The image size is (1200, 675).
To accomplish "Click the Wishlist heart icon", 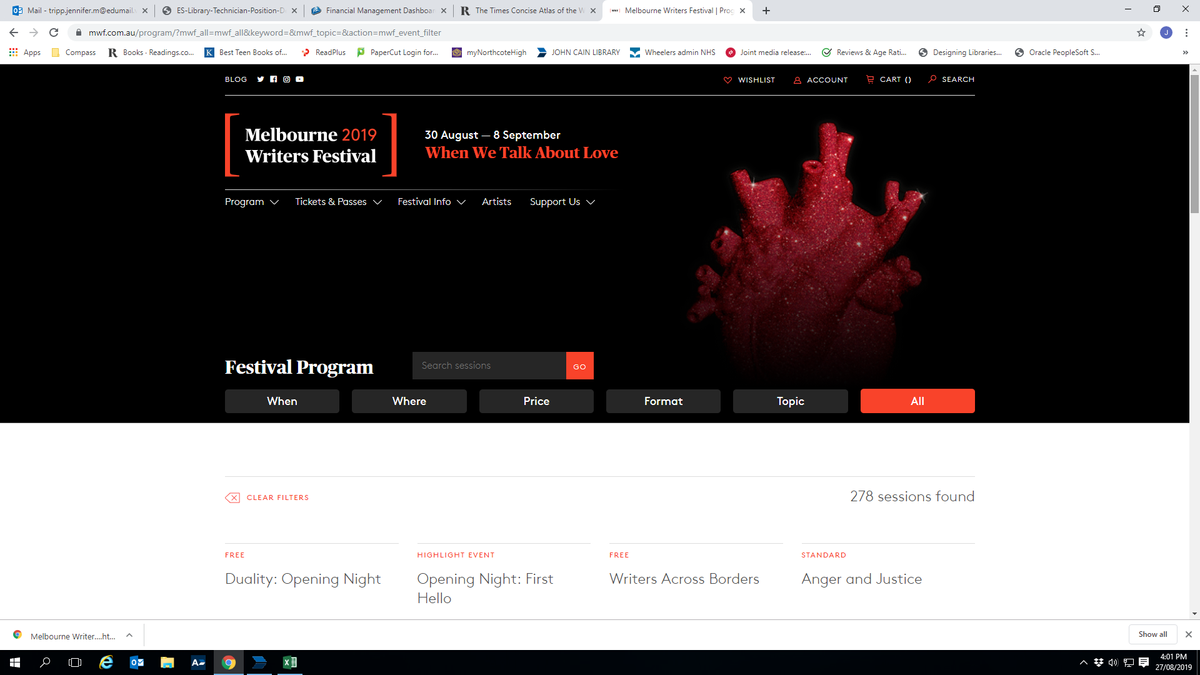I will click(x=727, y=80).
